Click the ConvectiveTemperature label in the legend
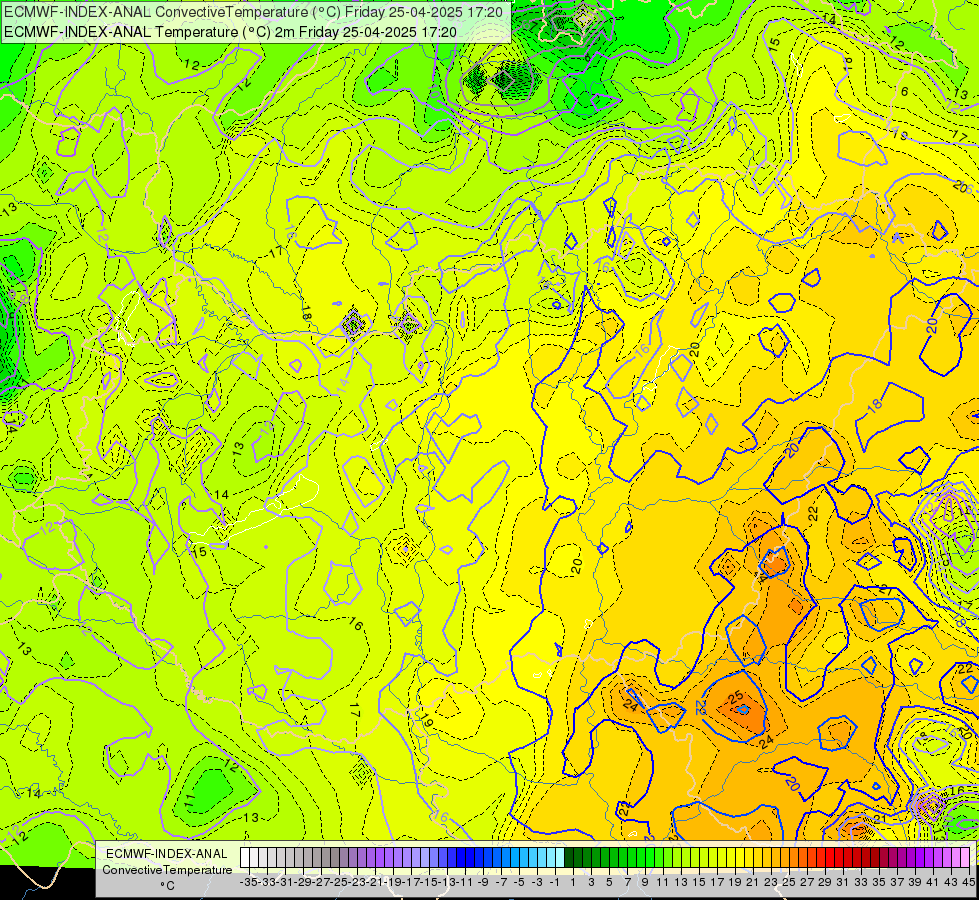 click(x=167, y=870)
